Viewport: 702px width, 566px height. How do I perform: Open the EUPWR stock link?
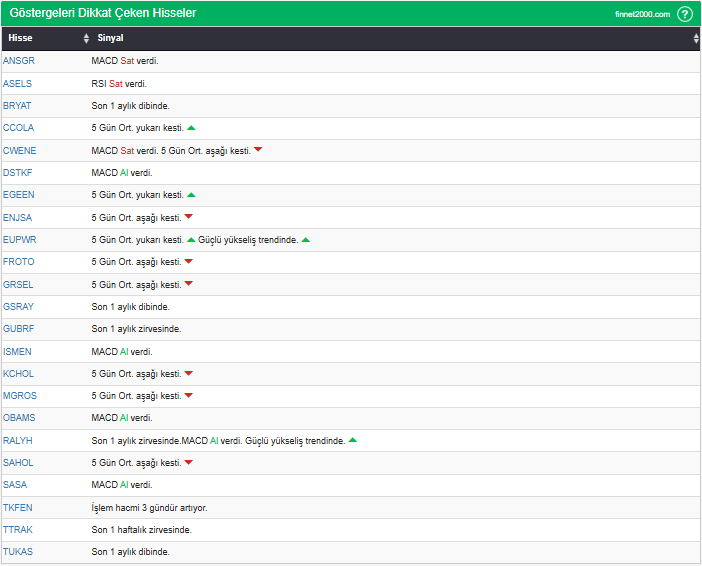(19, 240)
